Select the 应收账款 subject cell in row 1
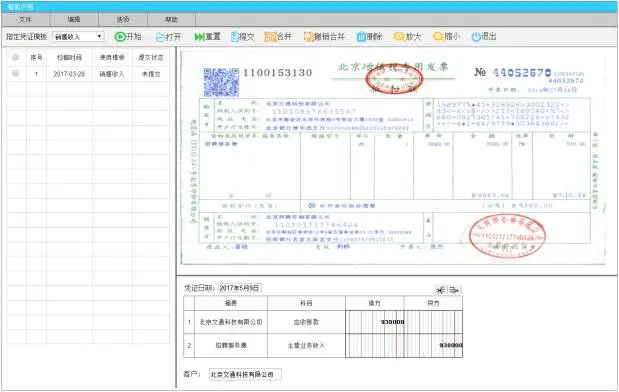The image size is (619, 392). point(306,322)
